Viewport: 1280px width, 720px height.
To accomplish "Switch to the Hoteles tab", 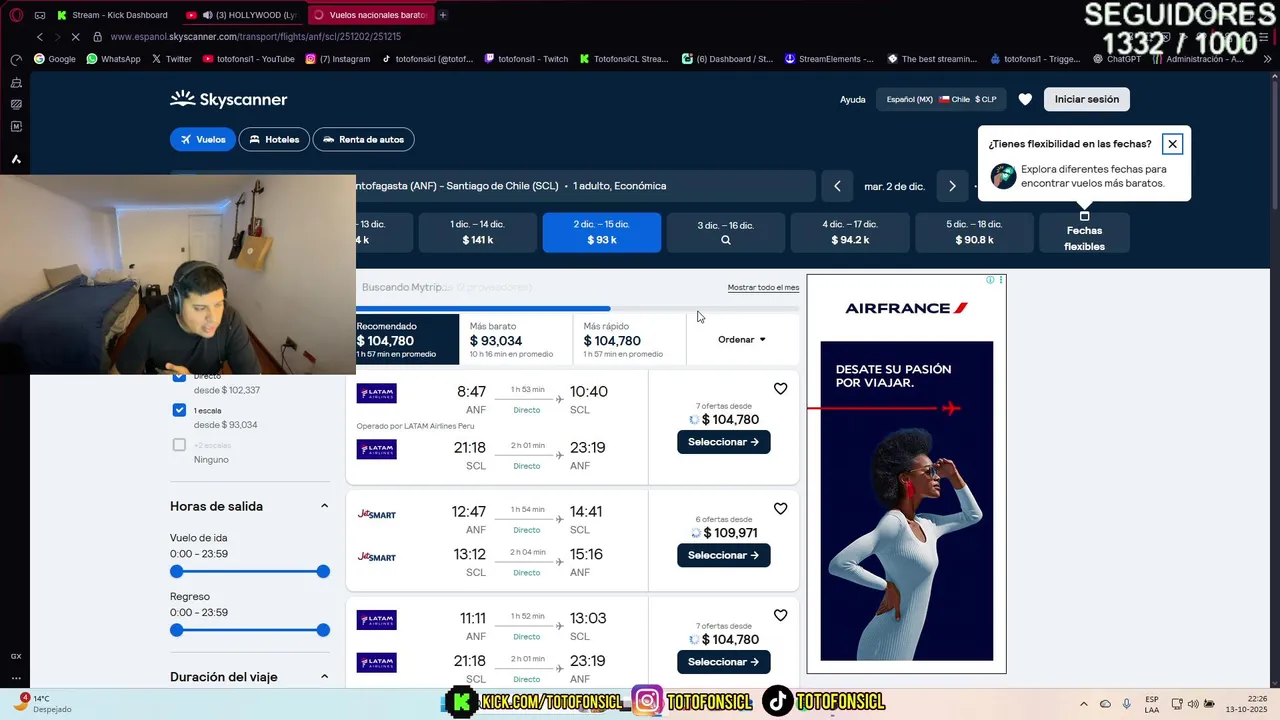I will (x=274, y=139).
